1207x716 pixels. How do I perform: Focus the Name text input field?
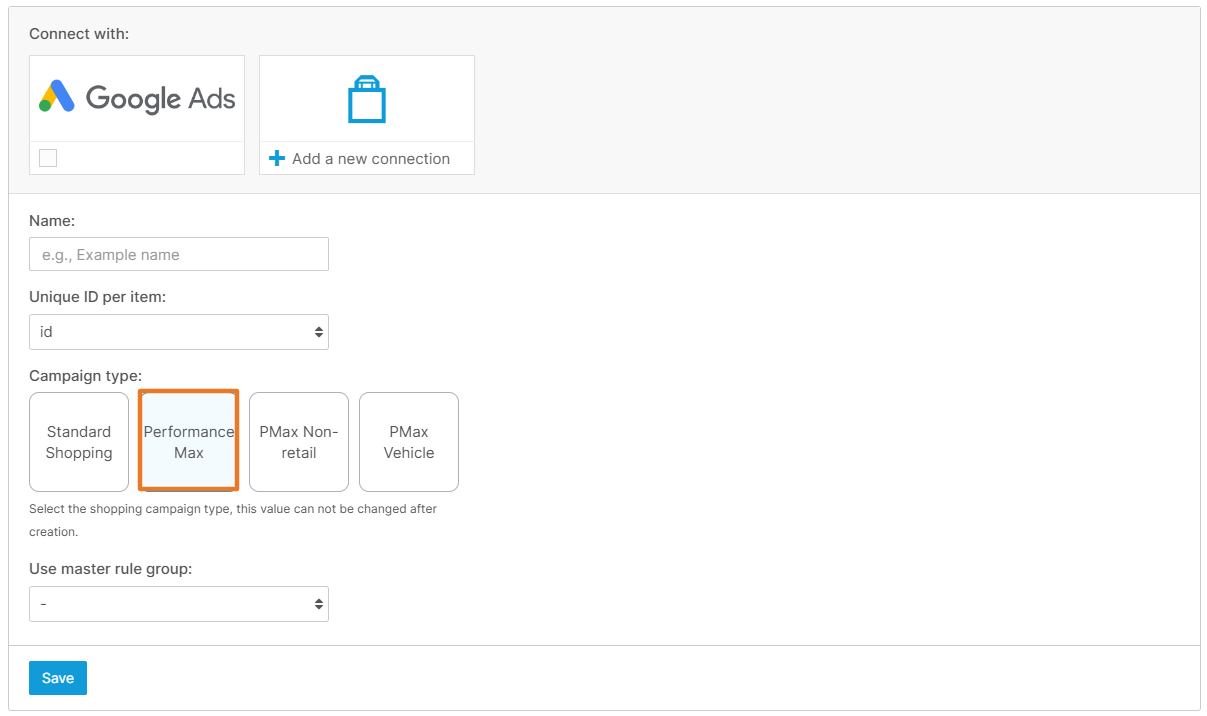(179, 254)
